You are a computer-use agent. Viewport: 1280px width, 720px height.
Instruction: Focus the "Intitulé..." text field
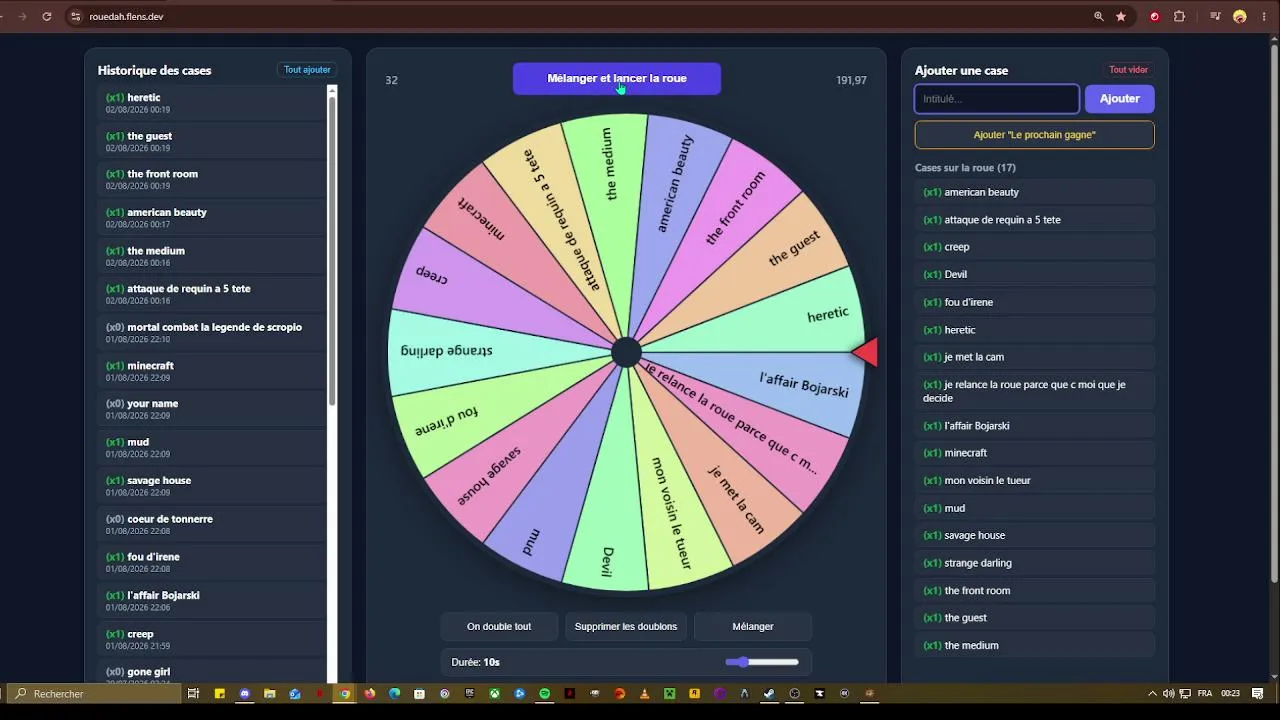click(997, 99)
